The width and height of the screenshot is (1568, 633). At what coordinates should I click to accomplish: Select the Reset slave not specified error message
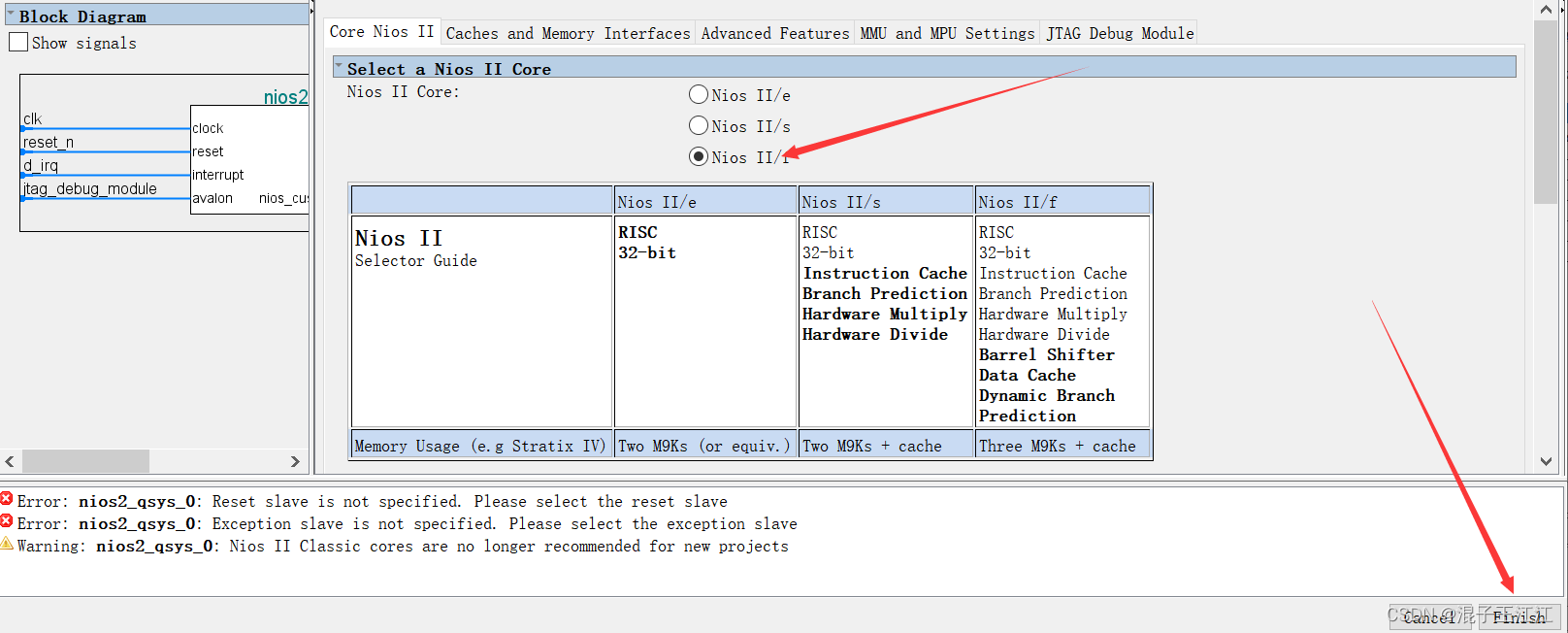(373, 502)
